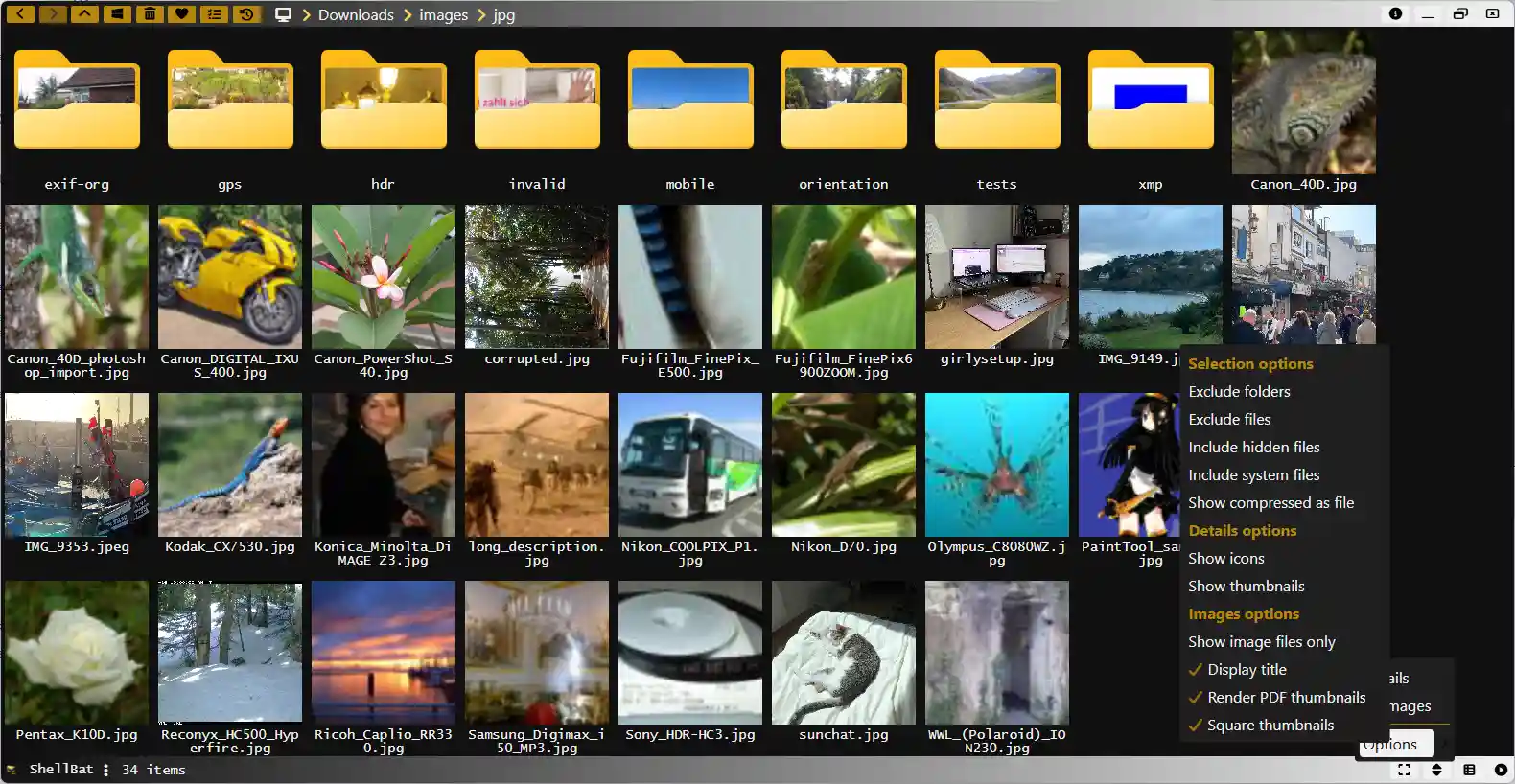
Task: Click the info icon in title bar
Action: (x=1395, y=13)
